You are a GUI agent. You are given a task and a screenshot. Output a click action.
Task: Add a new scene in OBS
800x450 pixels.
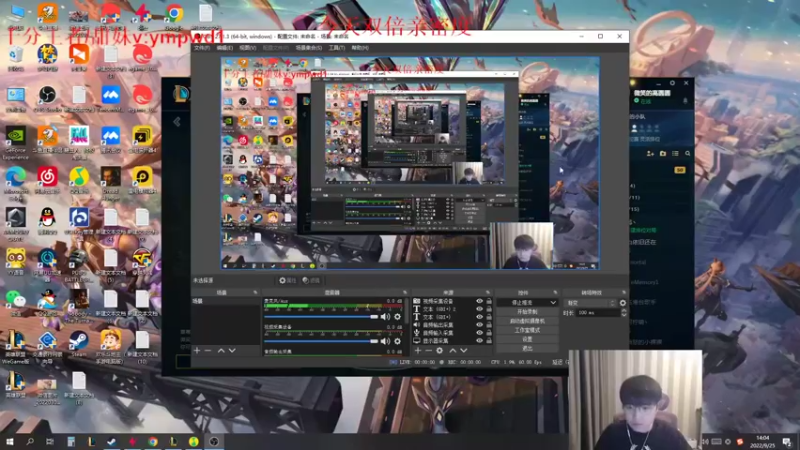click(x=197, y=351)
